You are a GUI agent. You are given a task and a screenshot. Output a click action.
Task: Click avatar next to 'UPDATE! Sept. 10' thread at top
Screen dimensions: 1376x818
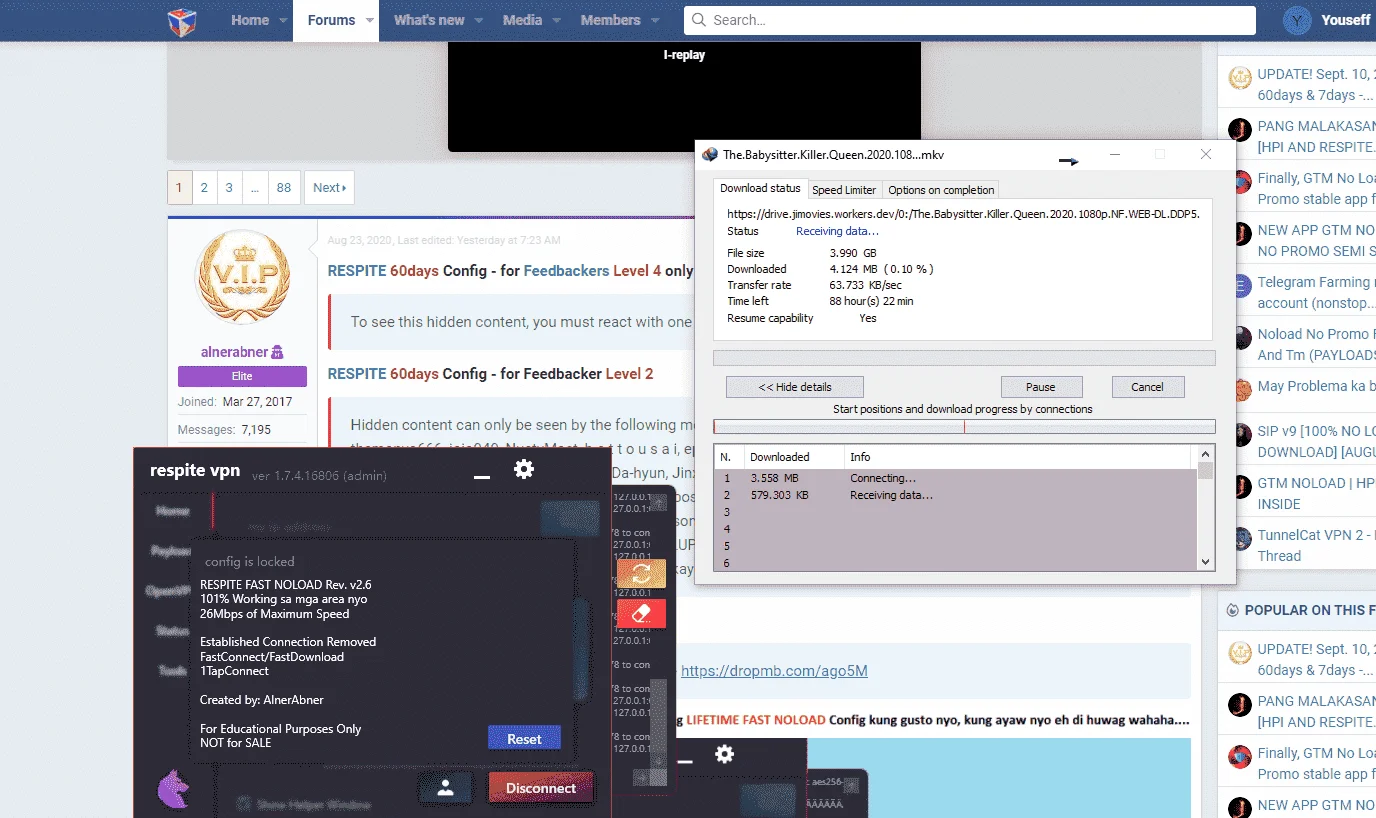1240,78
